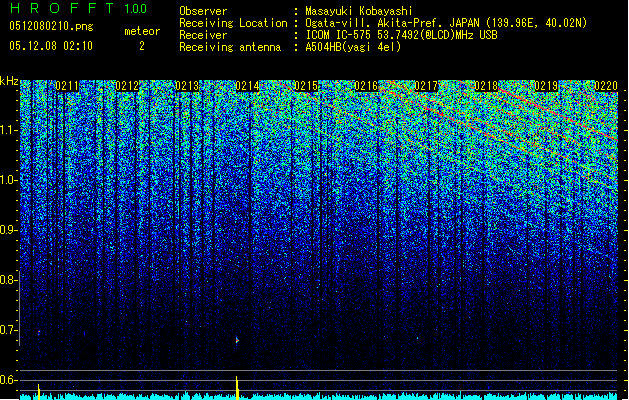The height and width of the screenshot is (400, 629).
Task: Click the 0220 time marker
Action: [606, 86]
